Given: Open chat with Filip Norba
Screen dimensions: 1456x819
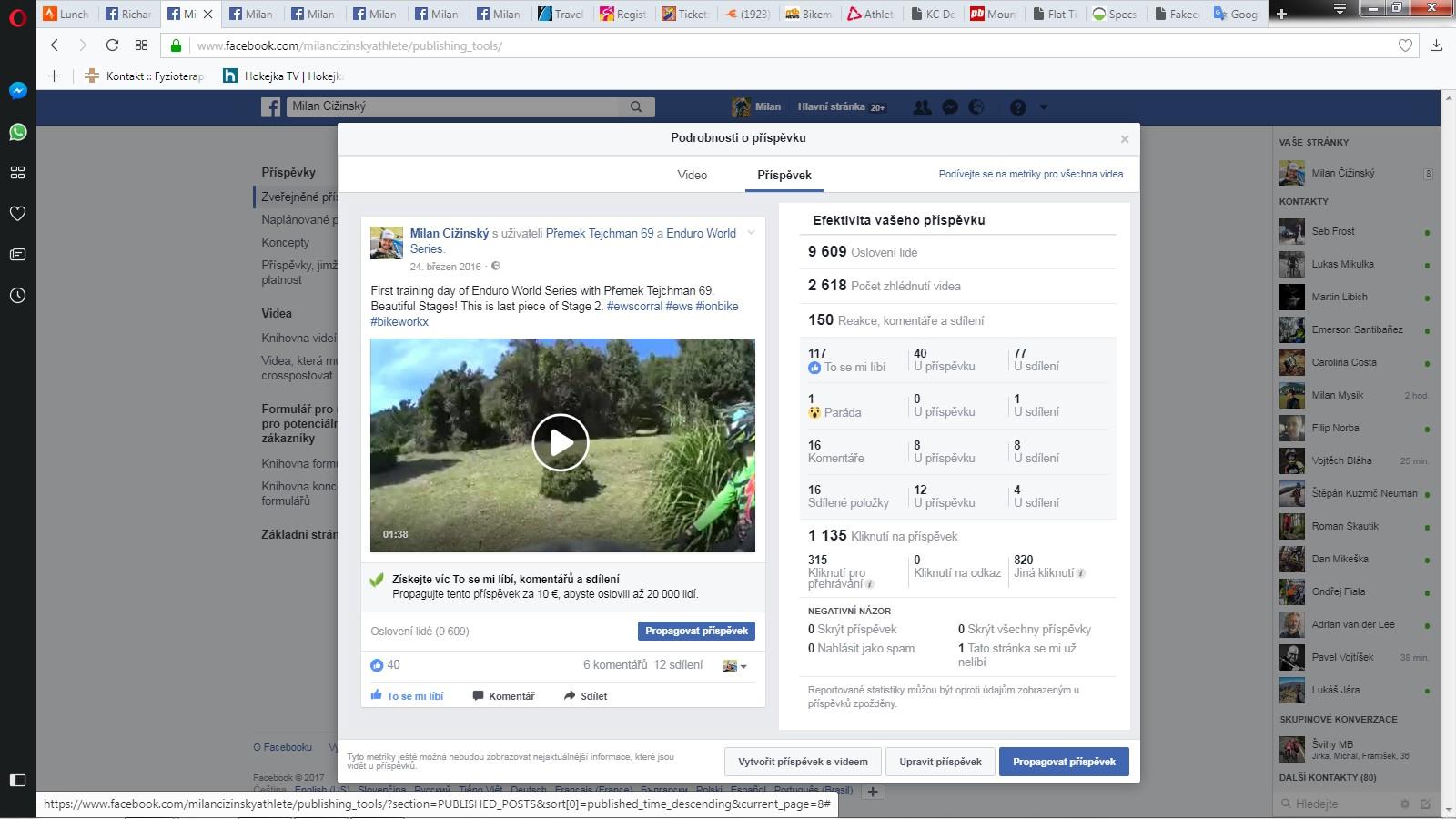Looking at the screenshot, I should tap(1354, 428).
